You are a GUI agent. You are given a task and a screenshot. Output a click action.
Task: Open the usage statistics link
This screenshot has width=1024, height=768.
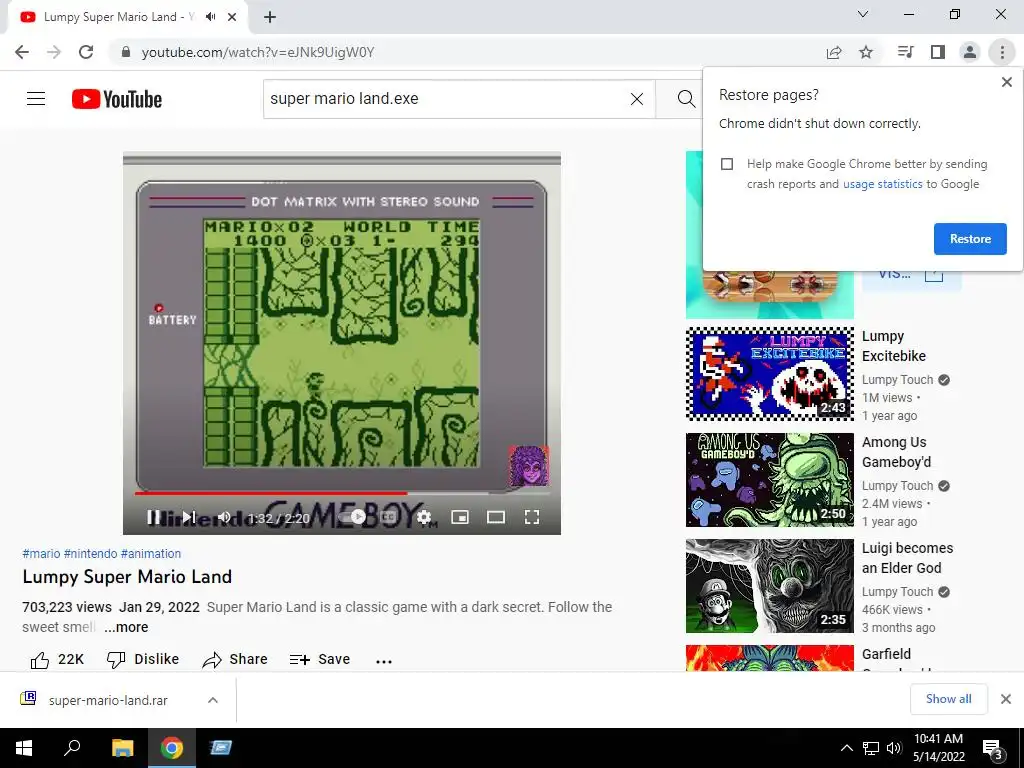tap(882, 184)
